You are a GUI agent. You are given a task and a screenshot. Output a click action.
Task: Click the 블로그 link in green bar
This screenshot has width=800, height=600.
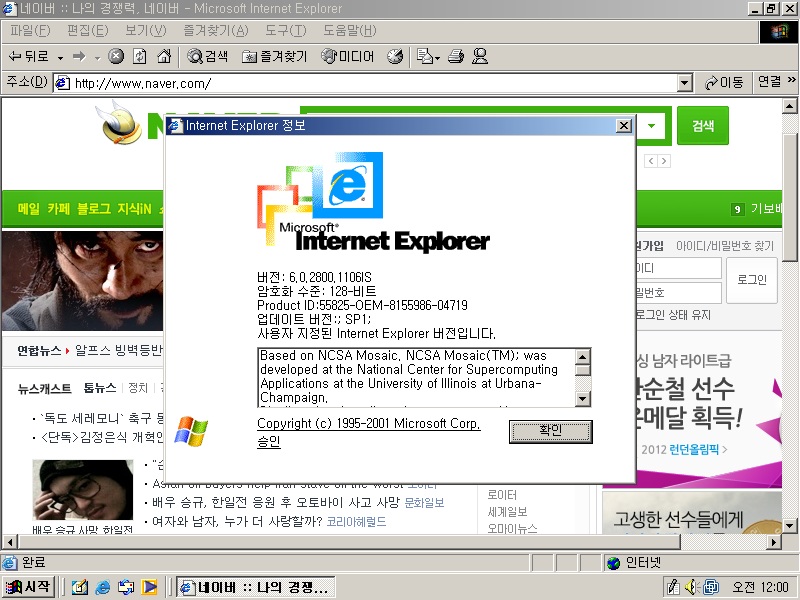[93, 209]
